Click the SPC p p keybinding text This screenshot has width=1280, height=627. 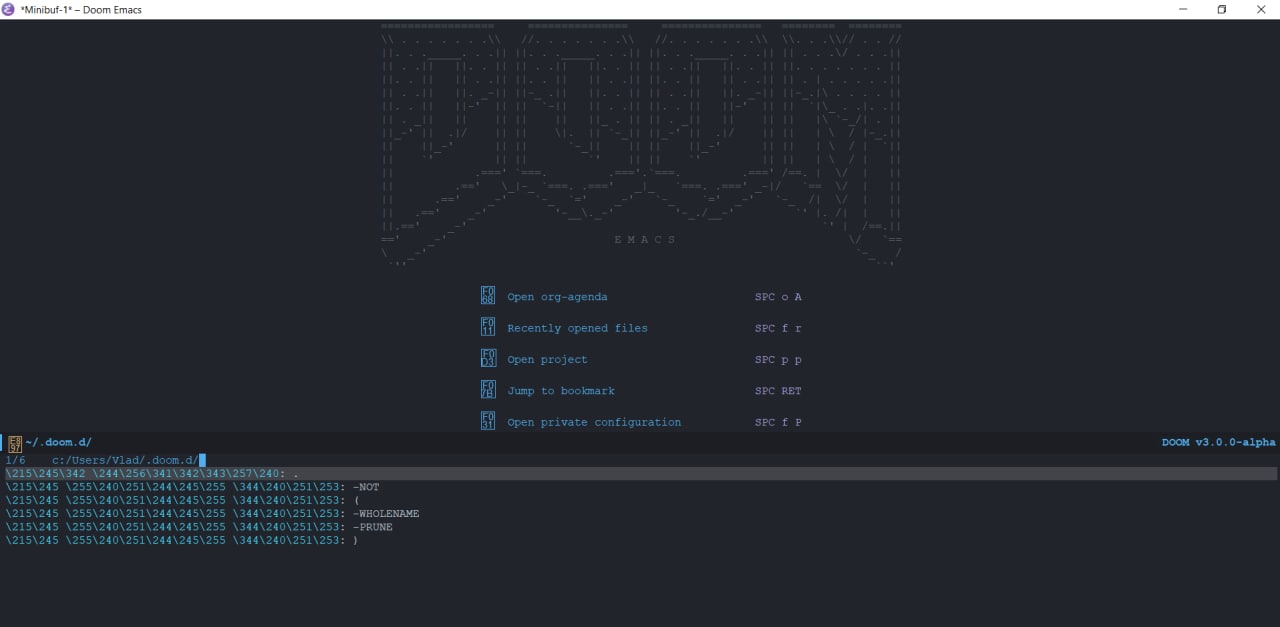(x=778, y=360)
